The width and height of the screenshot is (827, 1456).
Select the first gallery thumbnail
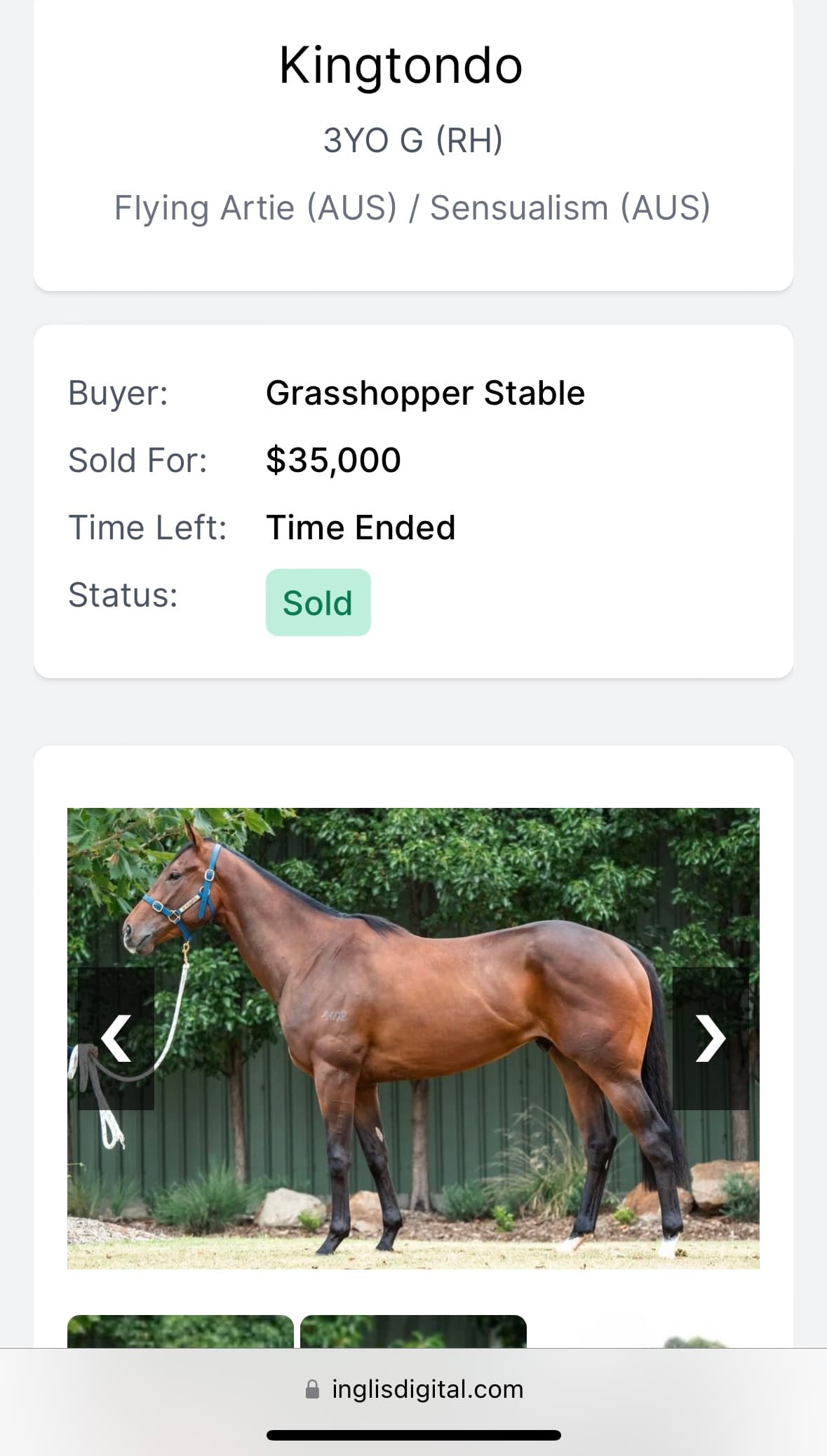tap(180, 1331)
